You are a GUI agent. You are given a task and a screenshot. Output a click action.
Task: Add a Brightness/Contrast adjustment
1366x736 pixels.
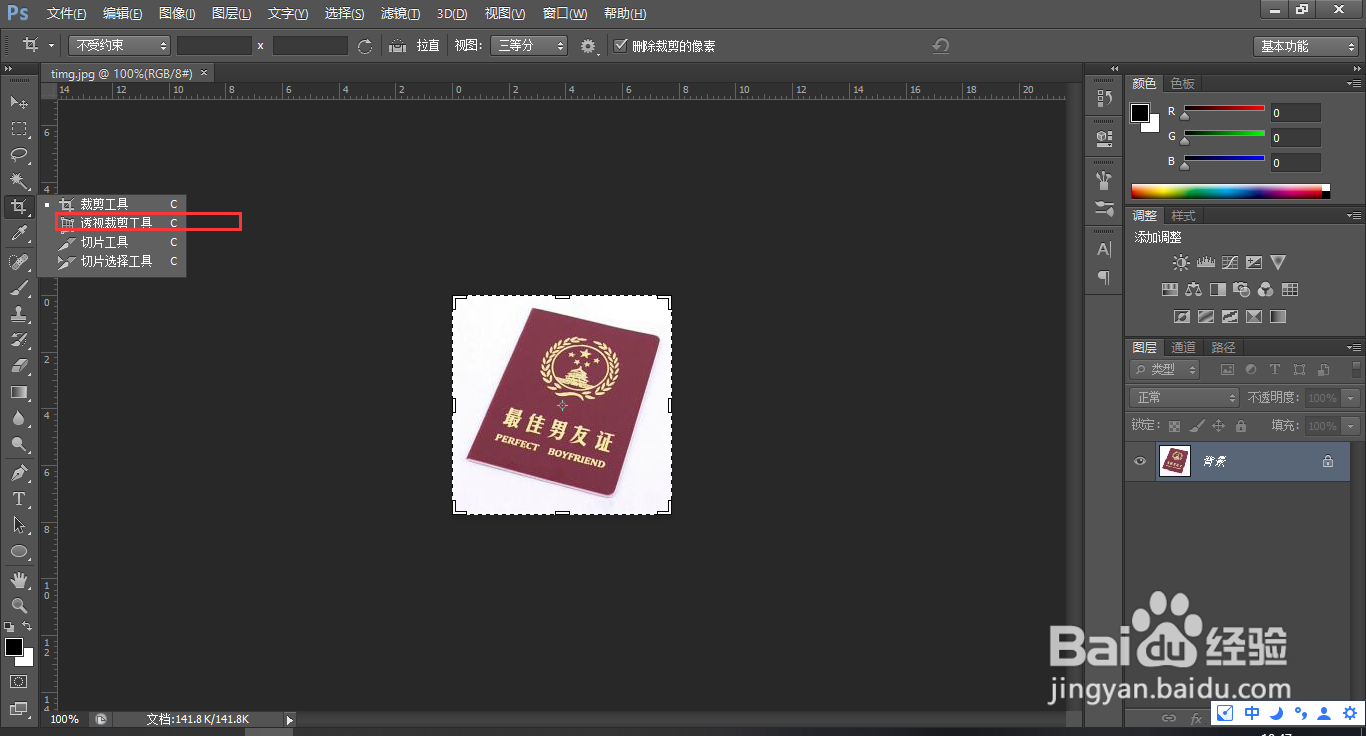point(1181,263)
